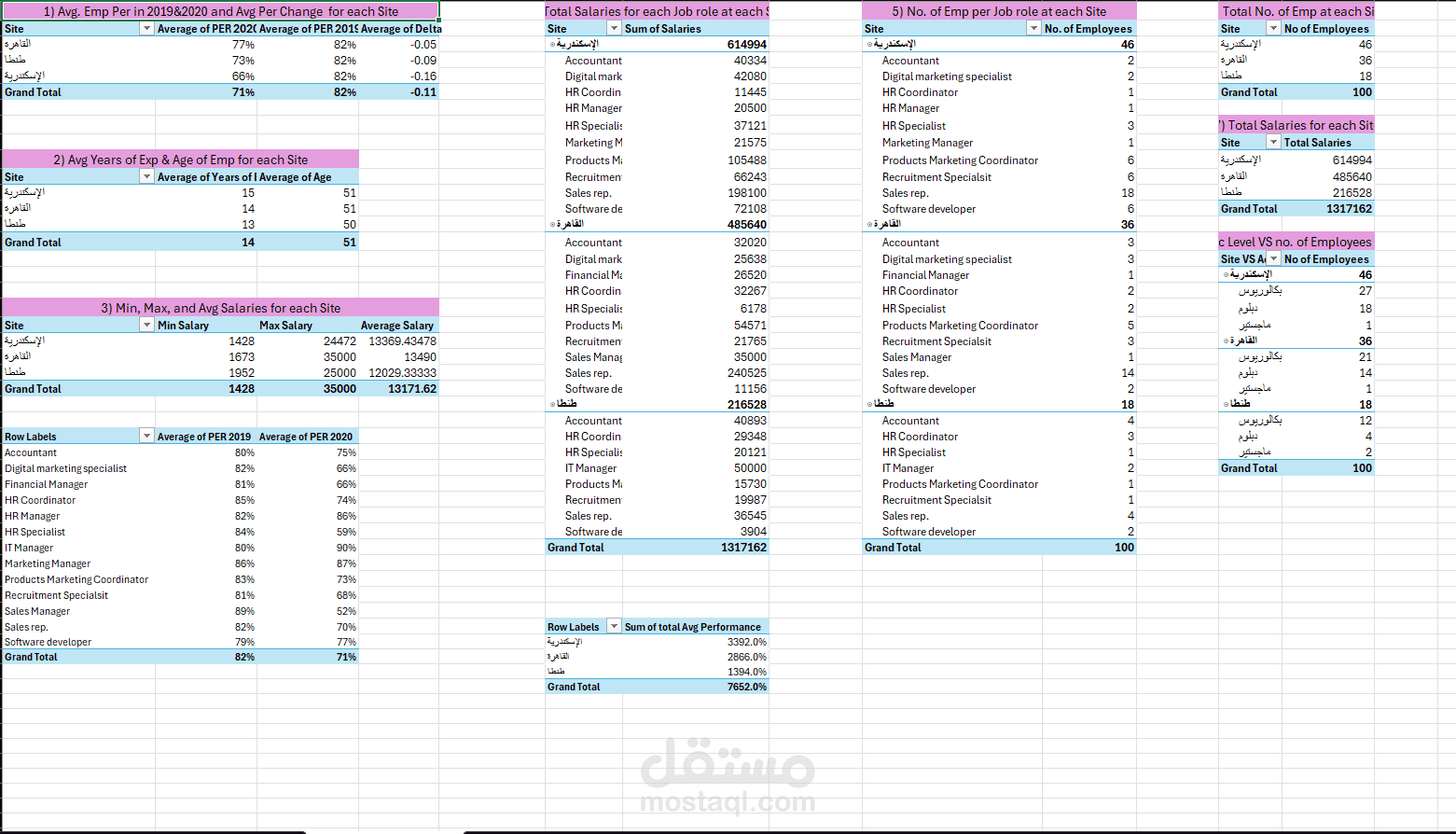Open Site VS filter in Level VS no. of Employees table
The width and height of the screenshot is (1456, 834).
1273,258
